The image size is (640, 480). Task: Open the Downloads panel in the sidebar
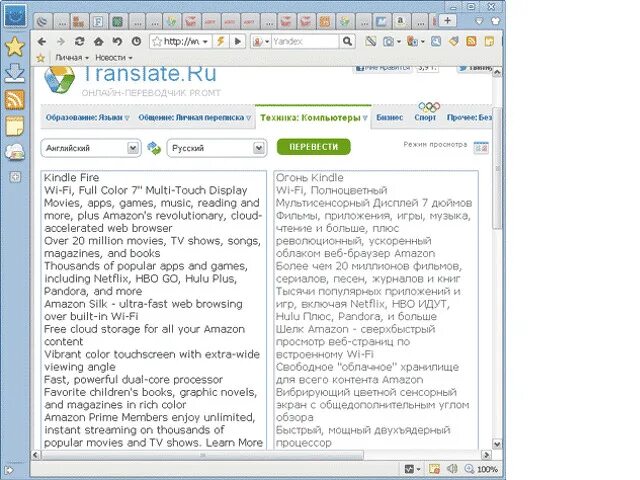pyautogui.click(x=15, y=73)
